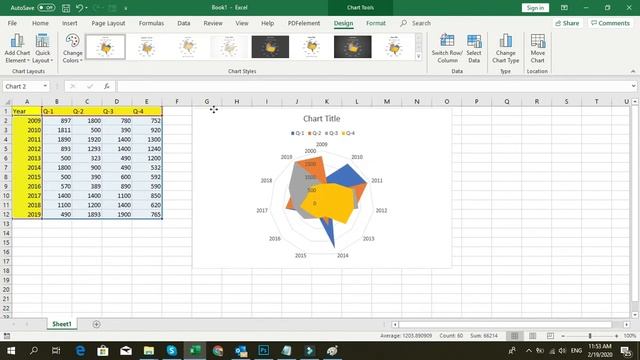640x360 pixels.
Task: Open the PDFelement tab
Action: pos(304,23)
